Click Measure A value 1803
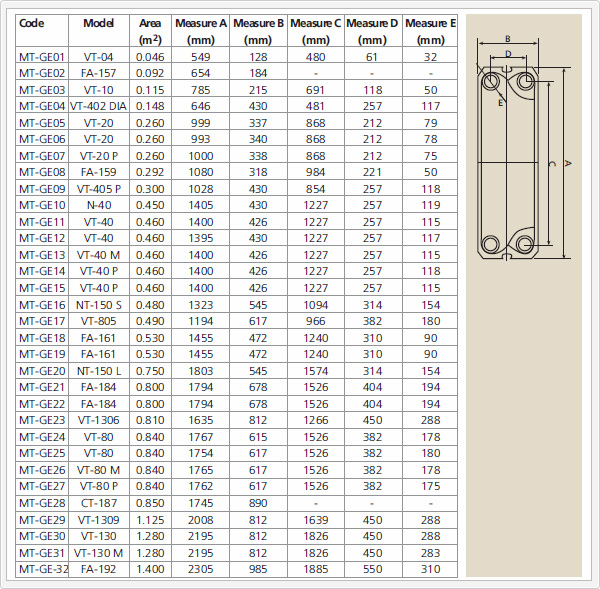Screen dimensions: 600x589 coord(201,371)
